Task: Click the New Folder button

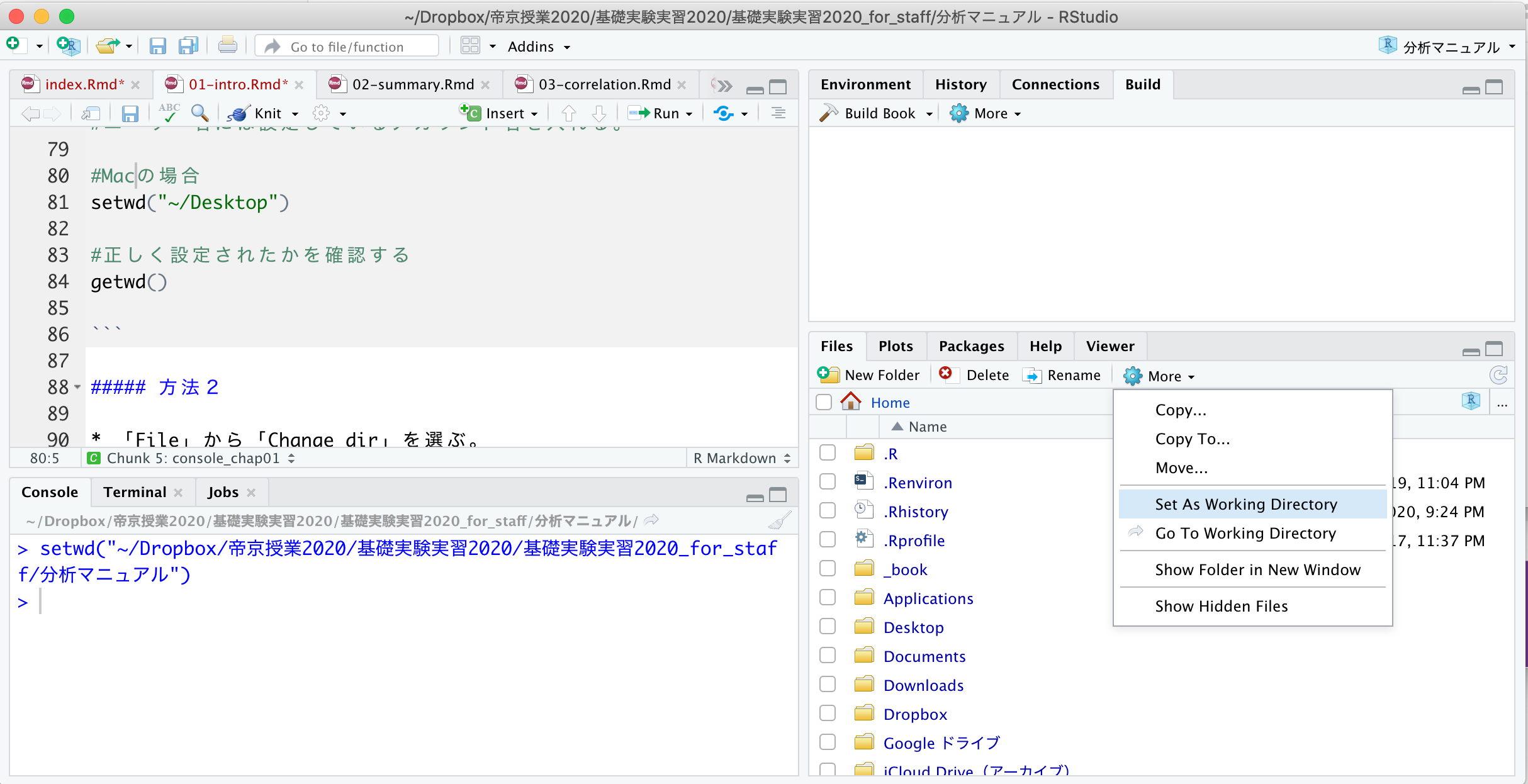Action: [869, 376]
